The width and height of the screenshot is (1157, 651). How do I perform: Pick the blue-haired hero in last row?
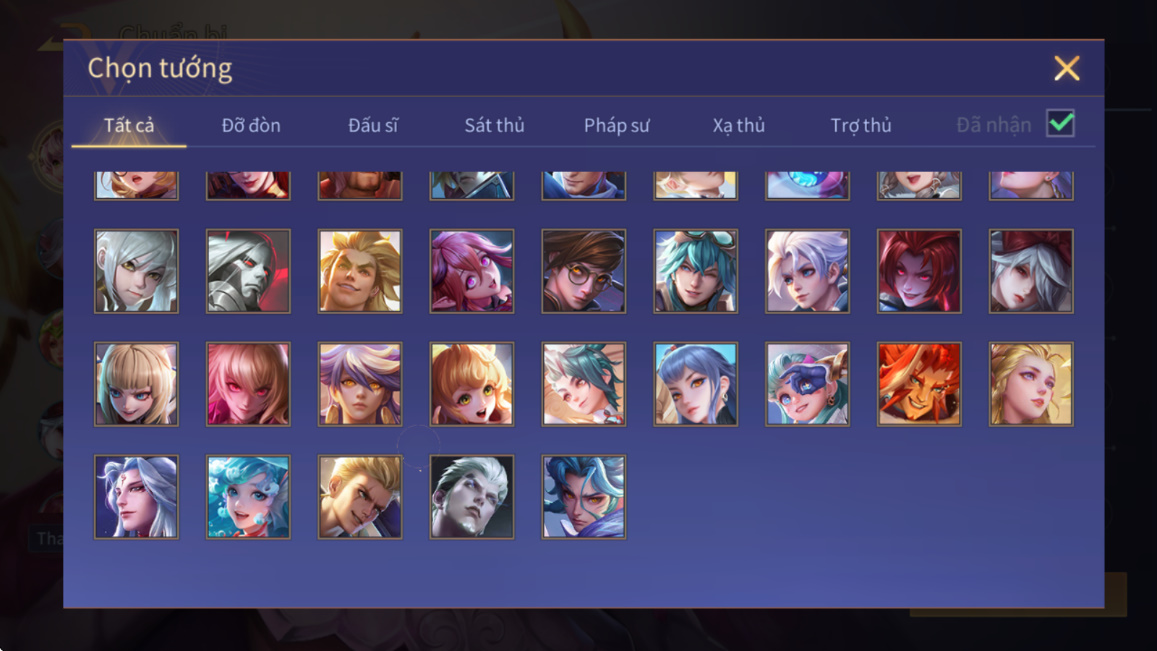[x=584, y=497]
